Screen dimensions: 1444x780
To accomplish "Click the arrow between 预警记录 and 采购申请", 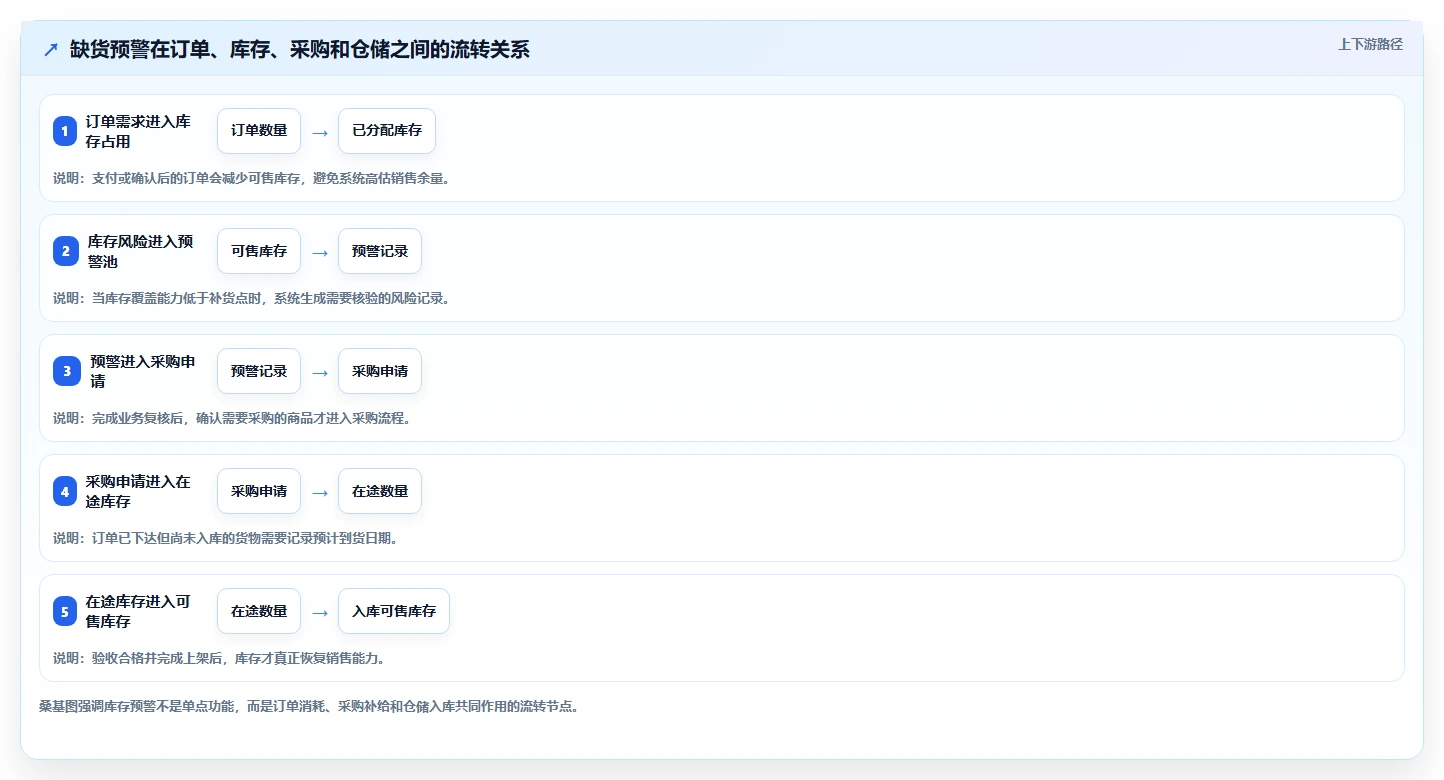I will click(320, 372).
